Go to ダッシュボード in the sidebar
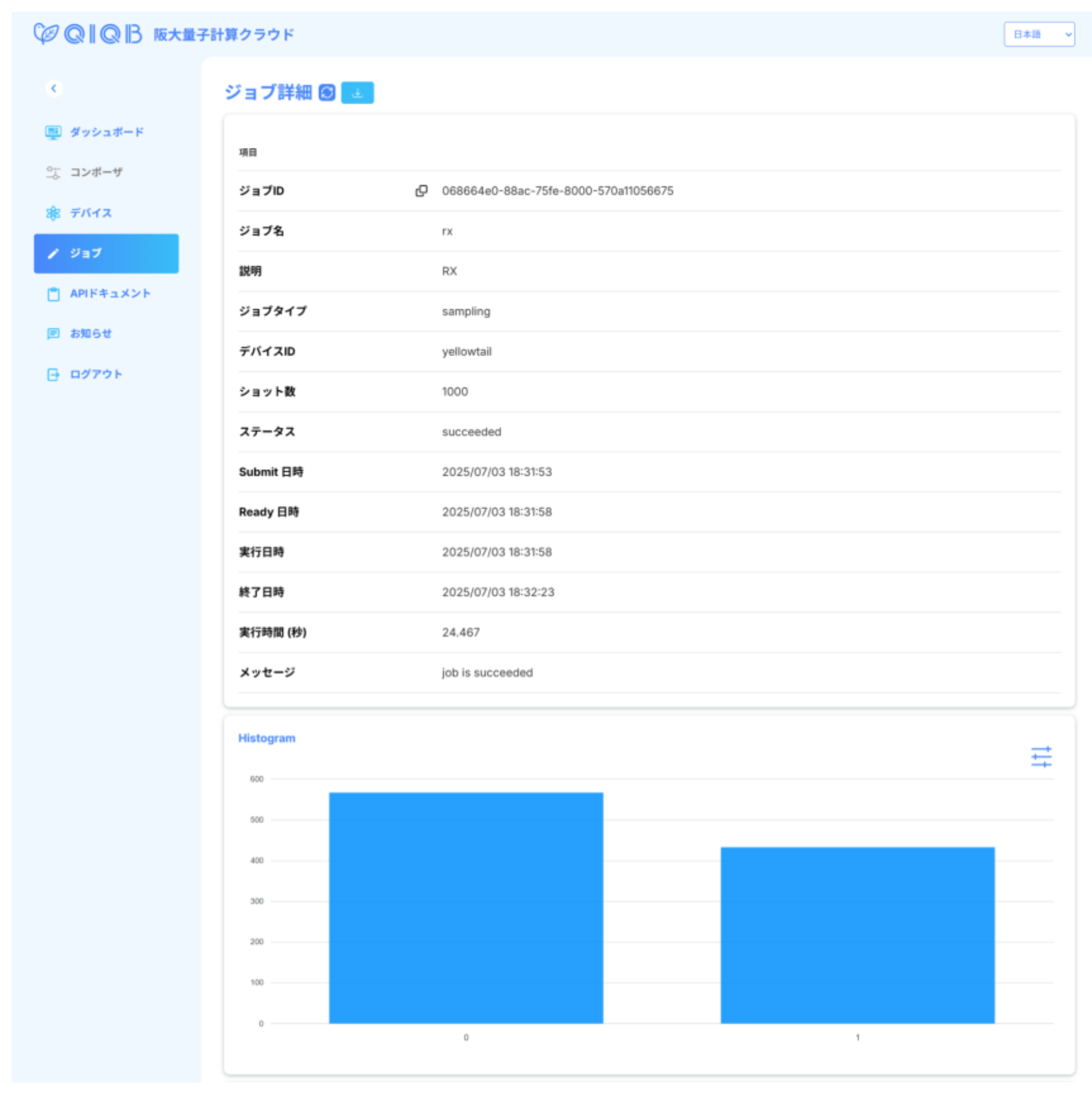Screen dimensions: 1092x1096 coord(107,132)
